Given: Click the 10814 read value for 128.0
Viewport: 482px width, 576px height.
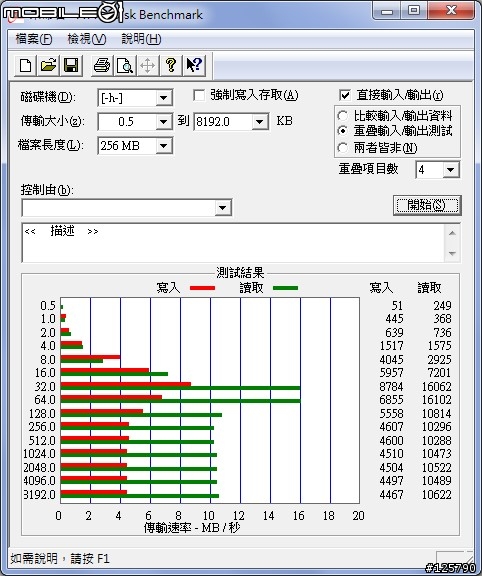Looking at the screenshot, I should [436, 414].
